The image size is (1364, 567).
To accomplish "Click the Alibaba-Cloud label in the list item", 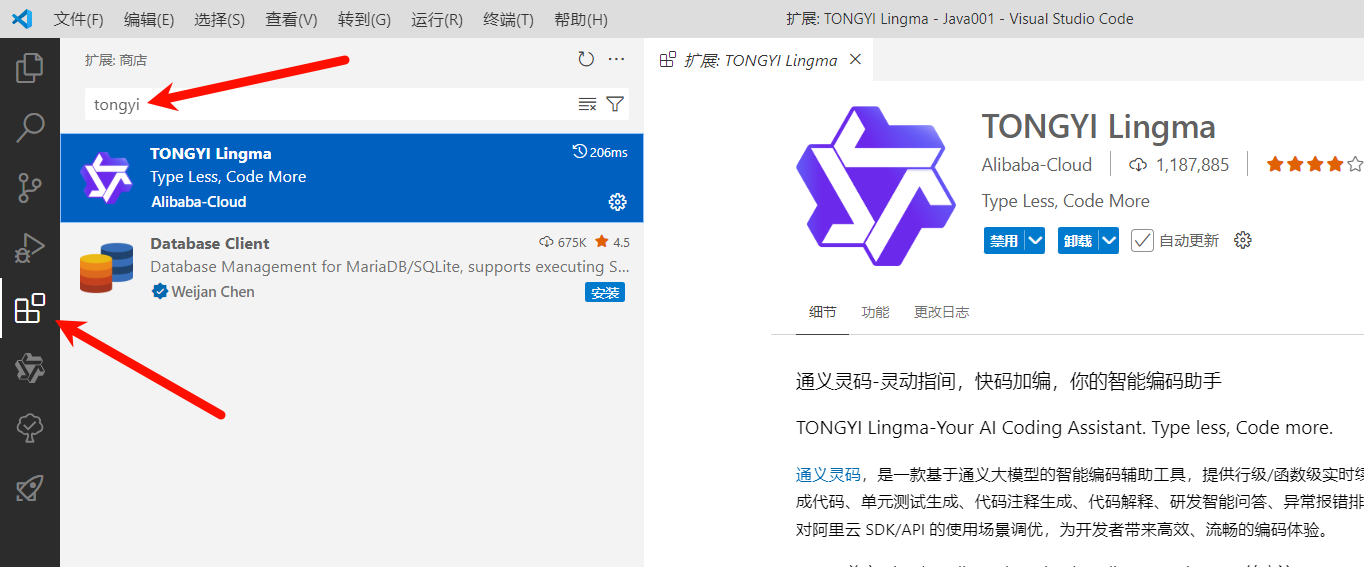I will 199,202.
